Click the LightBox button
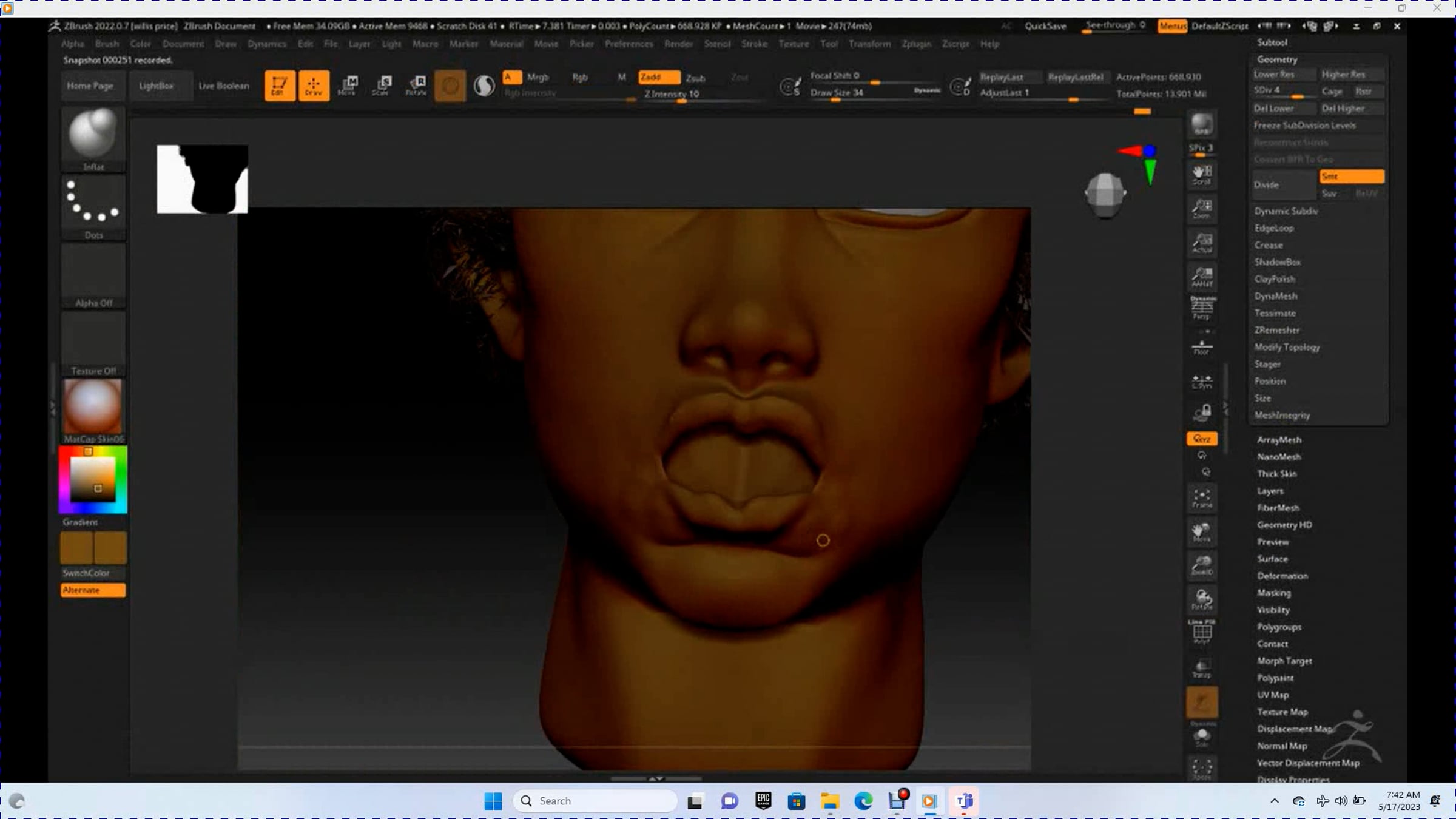Viewport: 1456px width, 819px height. (x=156, y=86)
